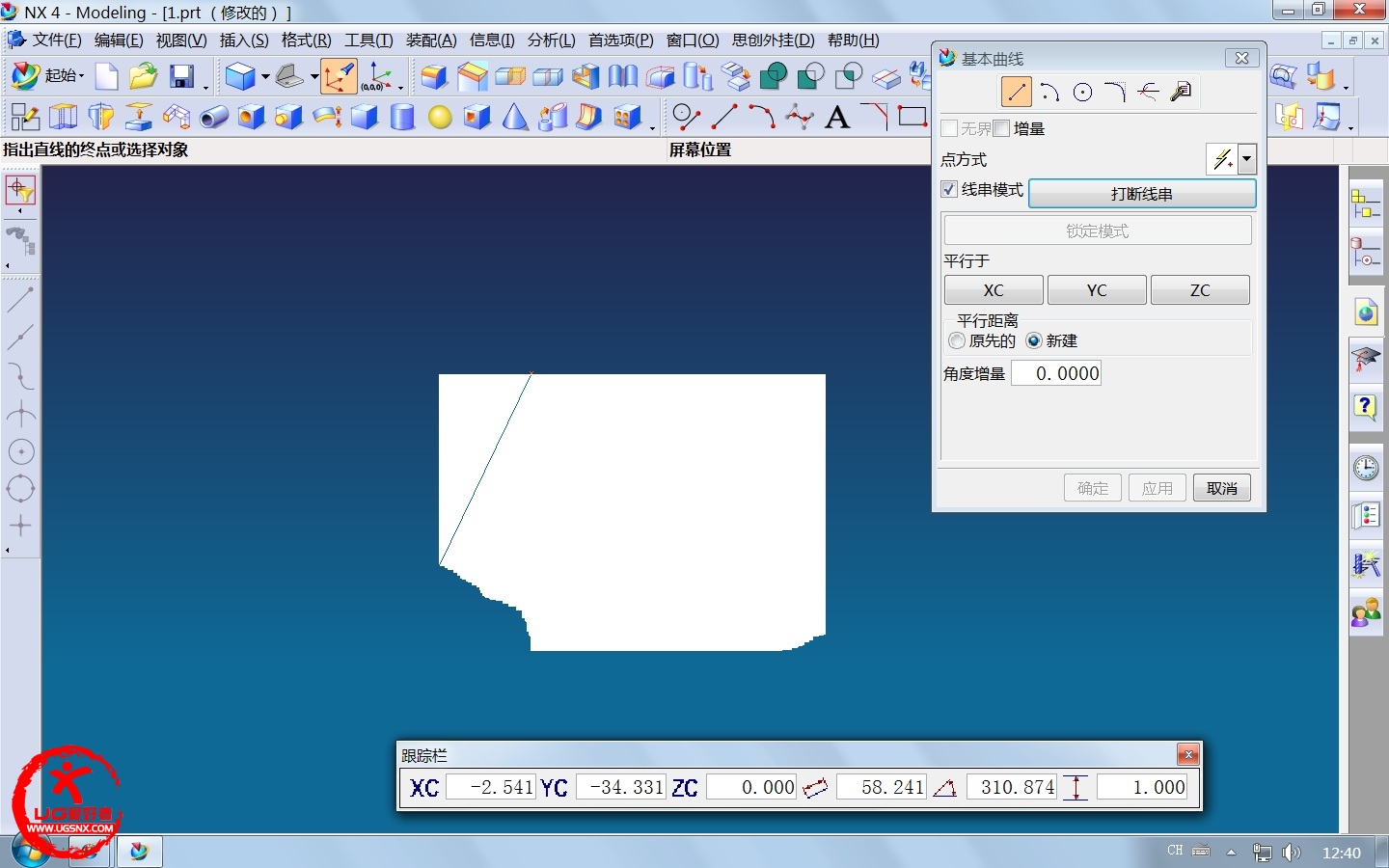The image size is (1389, 868).
Task: Open the 工具(T) menu
Action: point(368,41)
